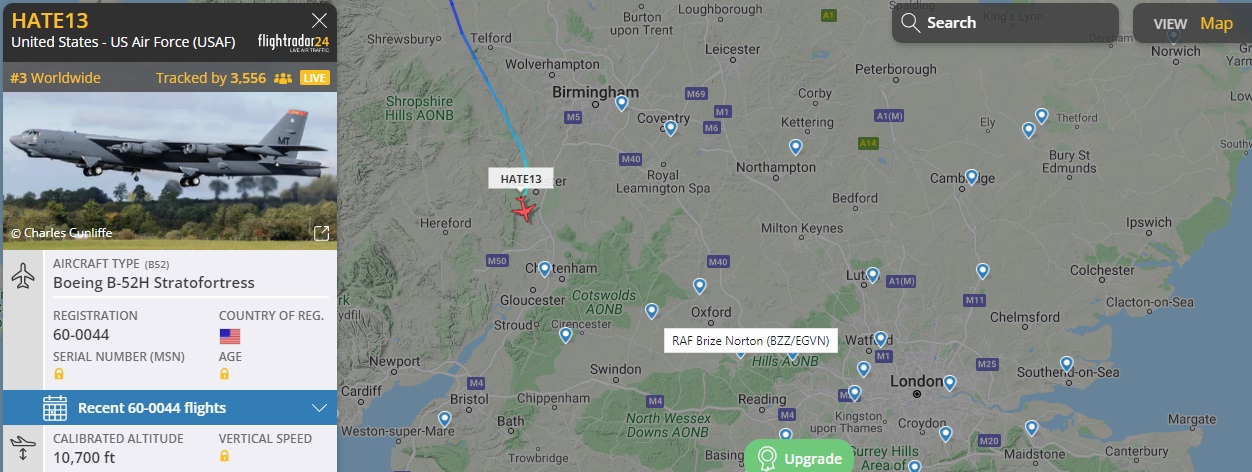This screenshot has width=1252, height=472.
Task: Click the B-52H Stratofortress photo thumbnail
Action: tap(170, 169)
